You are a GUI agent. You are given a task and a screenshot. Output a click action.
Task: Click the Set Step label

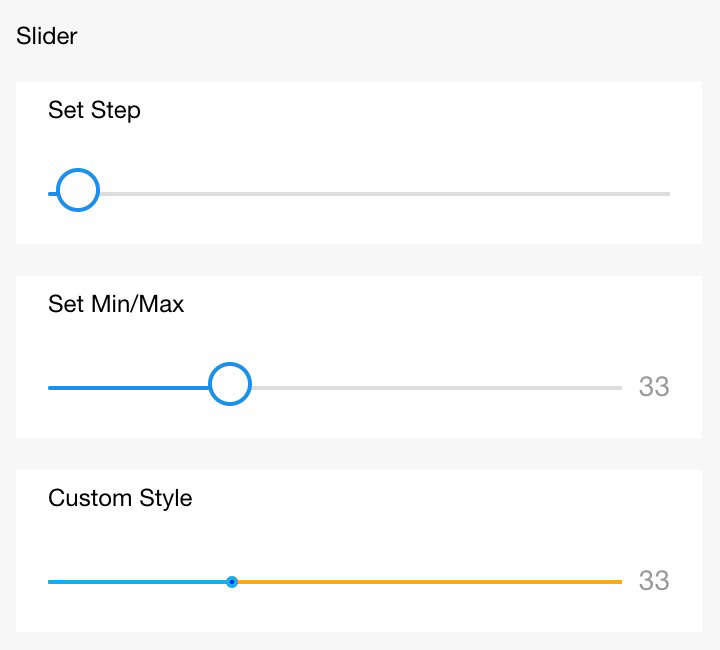pos(94,110)
